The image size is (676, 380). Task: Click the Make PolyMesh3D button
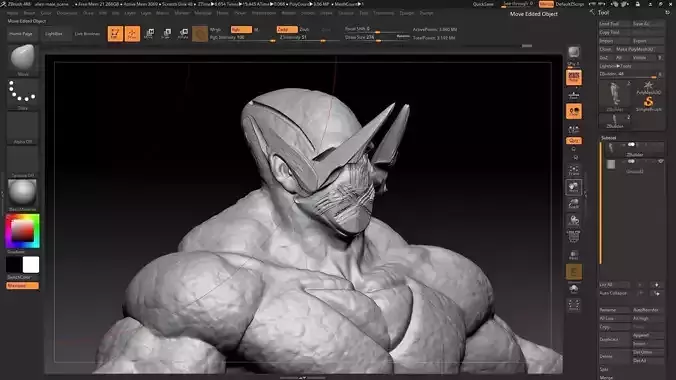coord(640,49)
